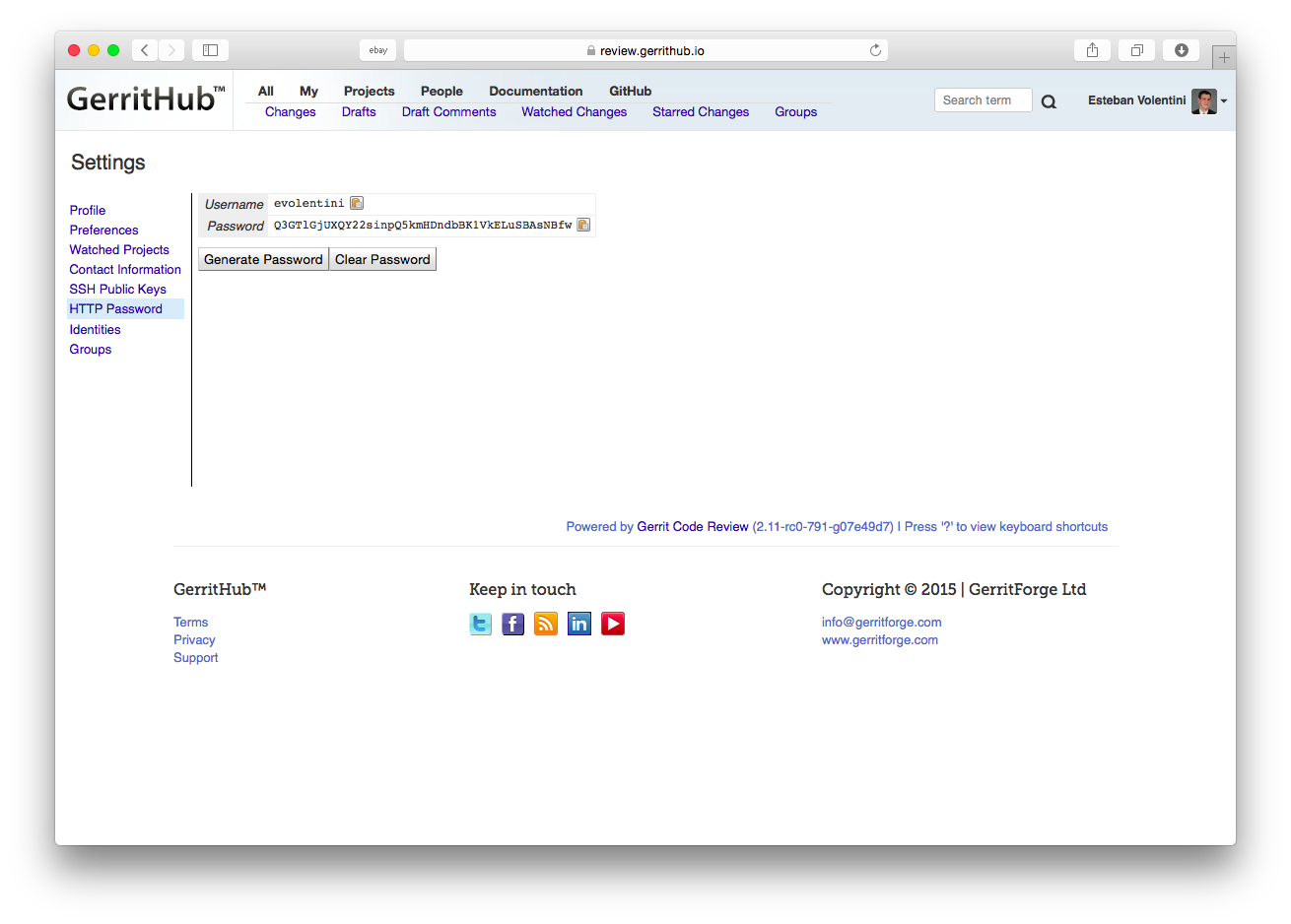Image resolution: width=1291 pixels, height=924 pixels.
Task: Open the People menu
Action: 442,91
